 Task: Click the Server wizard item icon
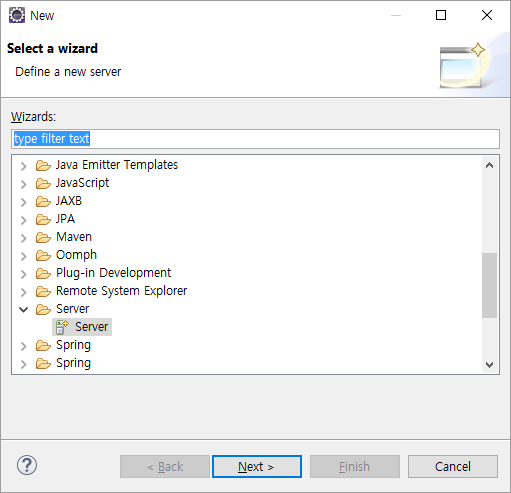tap(62, 327)
